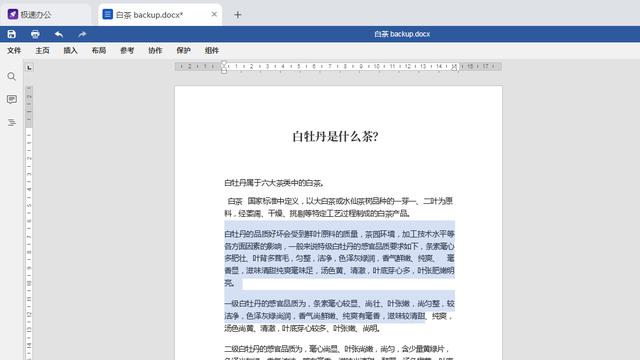Select the 白茶 backup.docx tab
640x360 pixels.
point(160,14)
